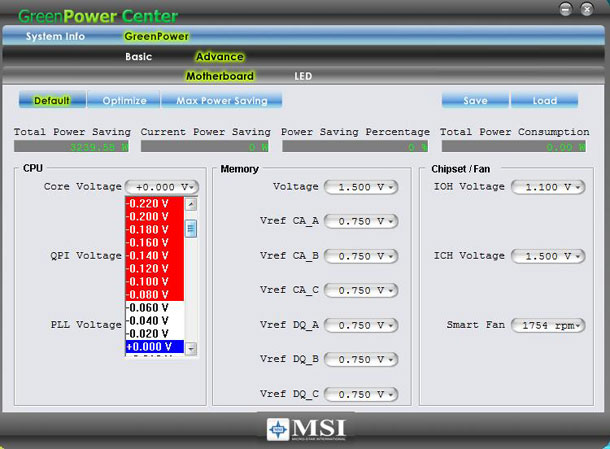Open IOH Voltage dropdown

click(x=548, y=187)
